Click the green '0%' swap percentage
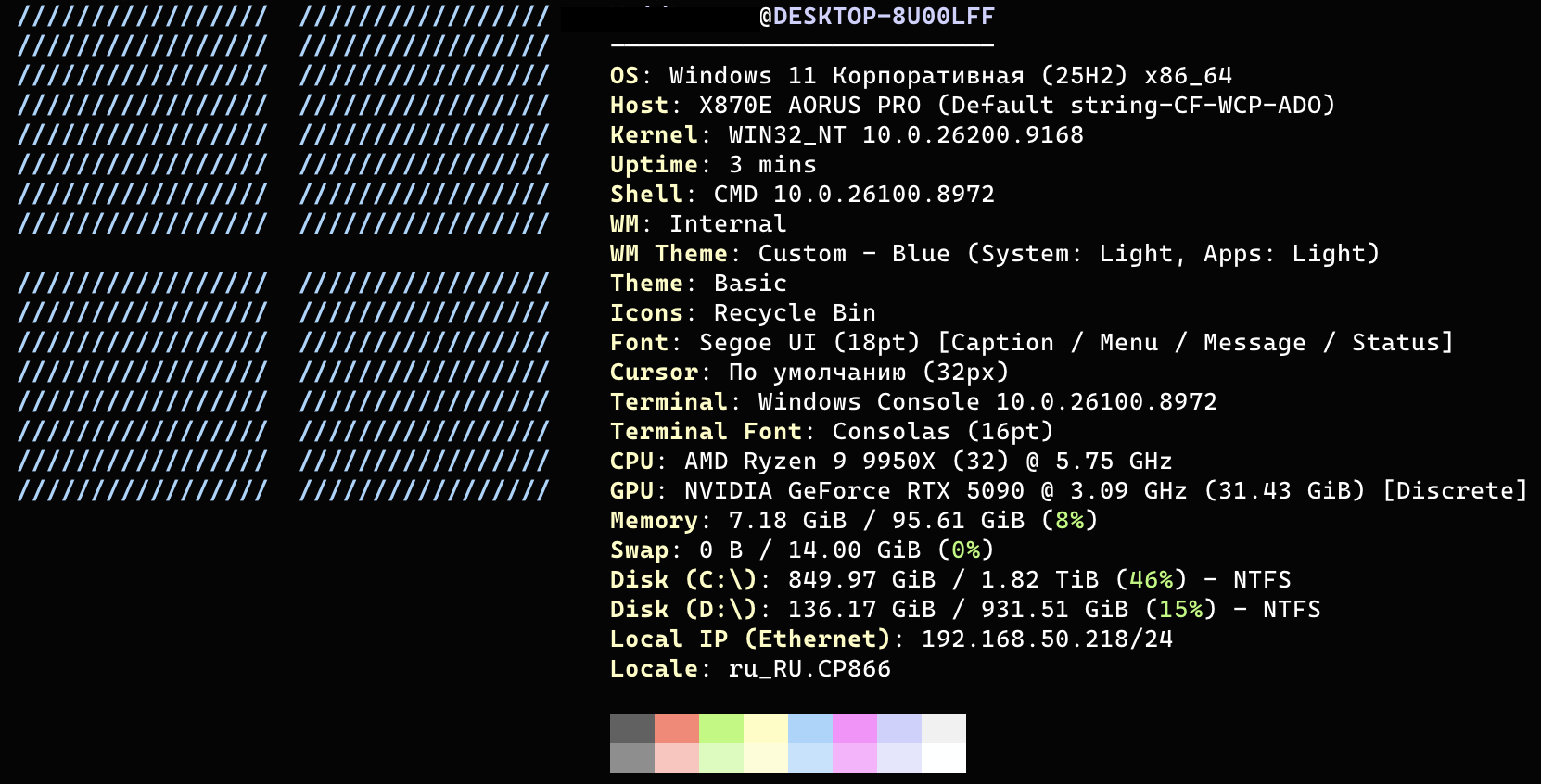Image resolution: width=1541 pixels, height=784 pixels. point(965,550)
